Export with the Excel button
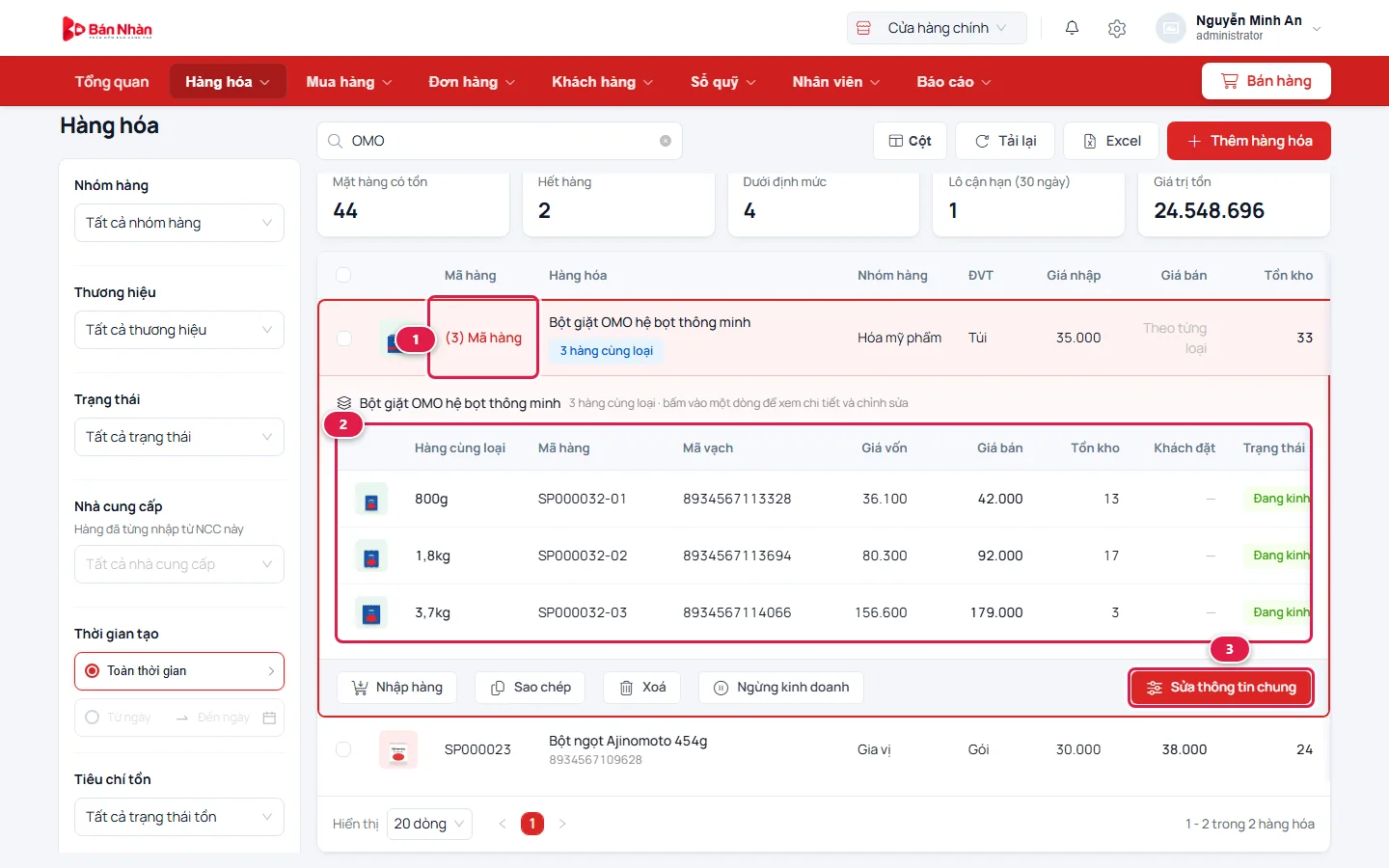The width and height of the screenshot is (1389, 868). (1111, 141)
